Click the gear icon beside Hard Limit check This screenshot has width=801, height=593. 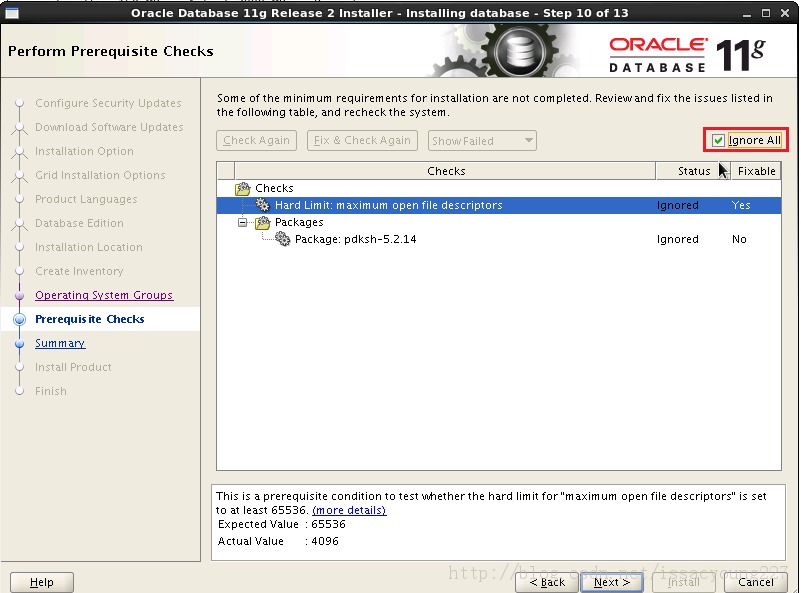coord(262,205)
